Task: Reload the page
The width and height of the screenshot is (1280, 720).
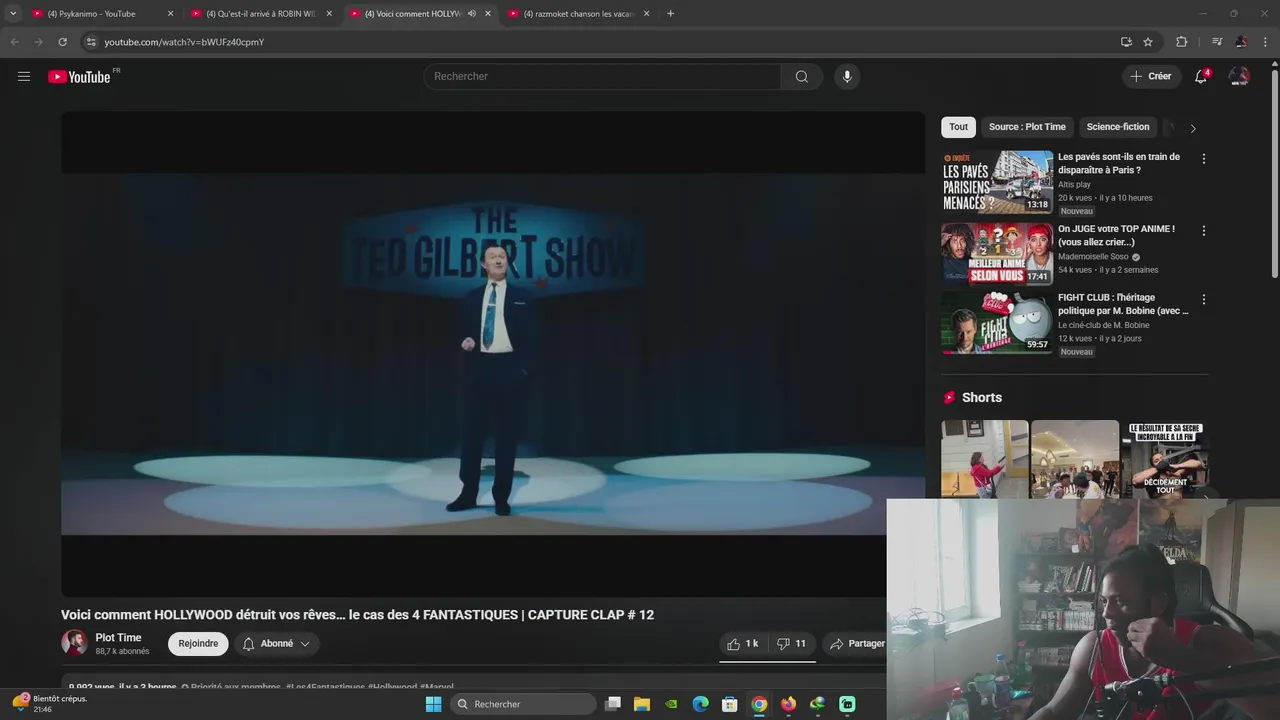Action: (x=62, y=42)
